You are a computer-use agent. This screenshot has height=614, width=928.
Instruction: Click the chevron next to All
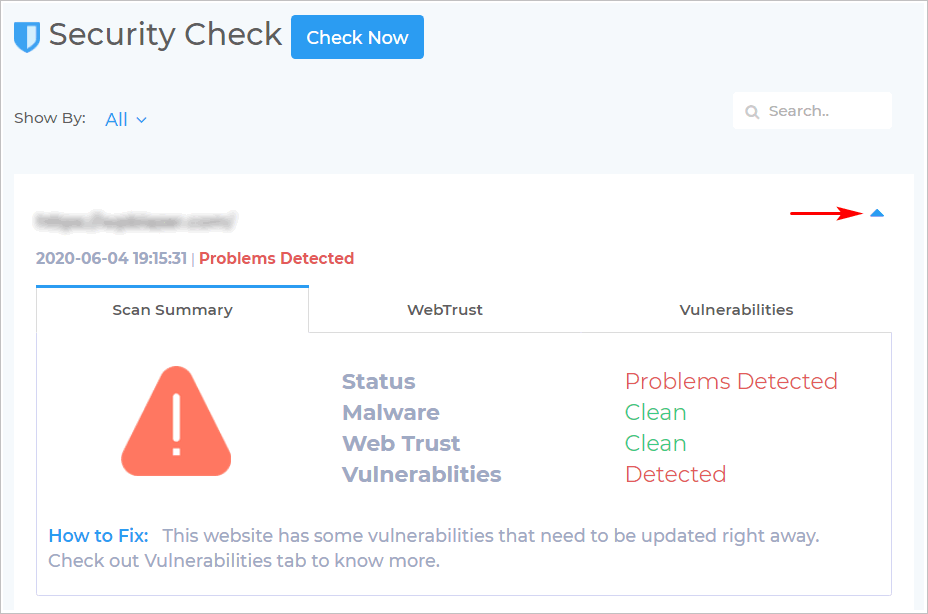pos(141,120)
